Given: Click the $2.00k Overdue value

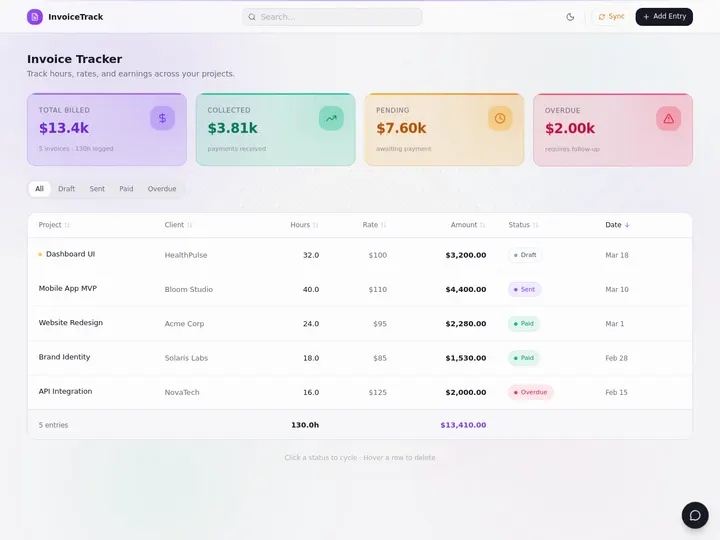Looking at the screenshot, I should click(x=570, y=128).
